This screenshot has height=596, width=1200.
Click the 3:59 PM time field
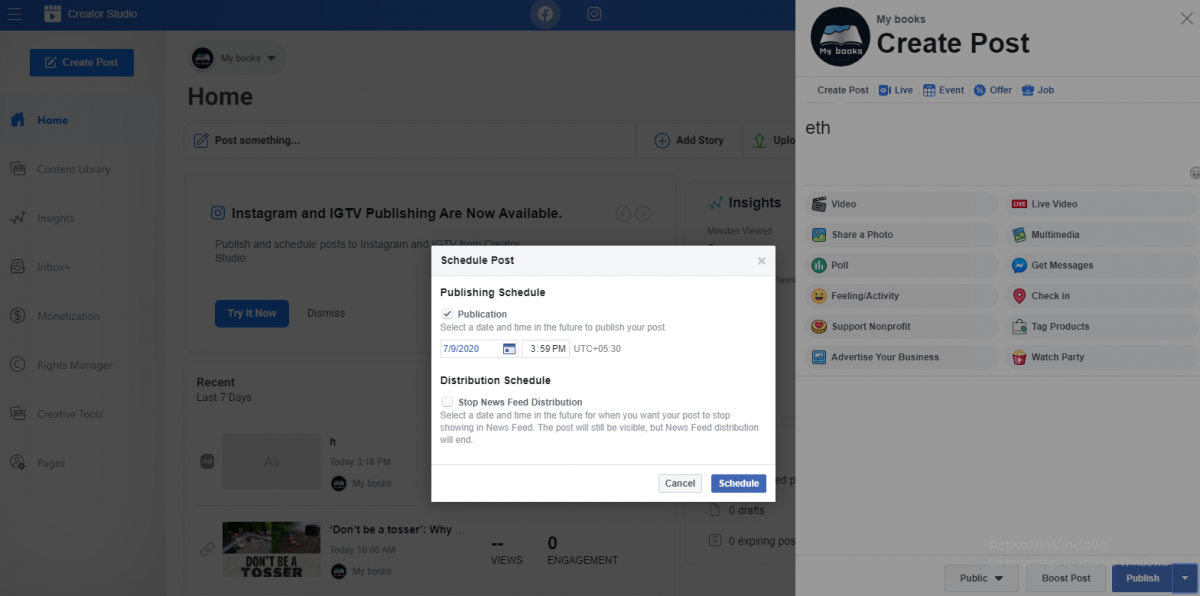546,349
